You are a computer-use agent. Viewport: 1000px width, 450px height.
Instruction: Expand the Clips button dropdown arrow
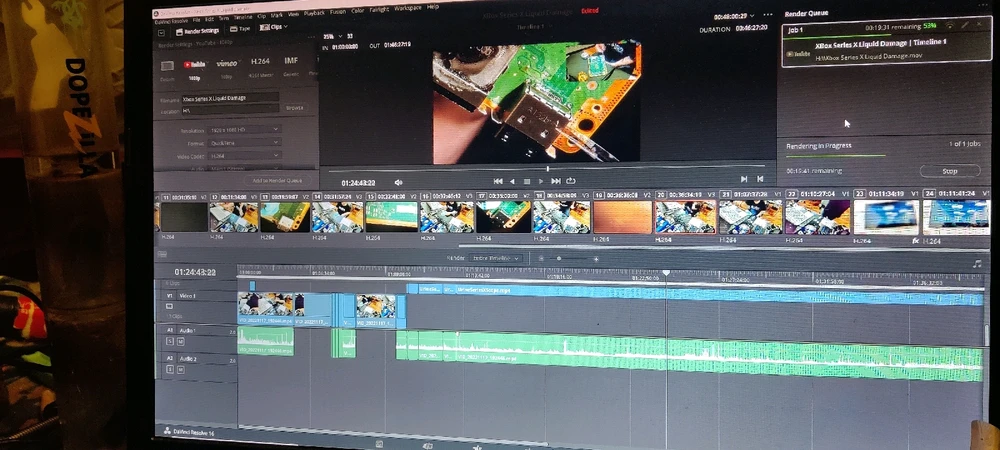click(285, 27)
